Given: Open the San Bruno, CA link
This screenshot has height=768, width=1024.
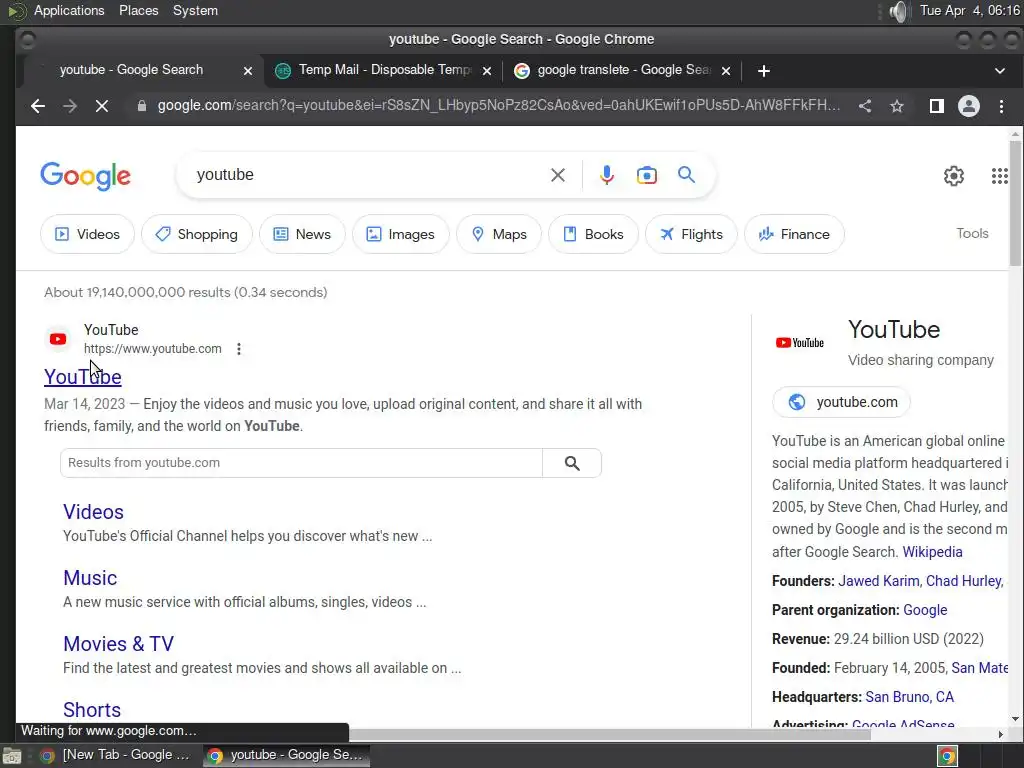Looking at the screenshot, I should (x=909, y=697).
